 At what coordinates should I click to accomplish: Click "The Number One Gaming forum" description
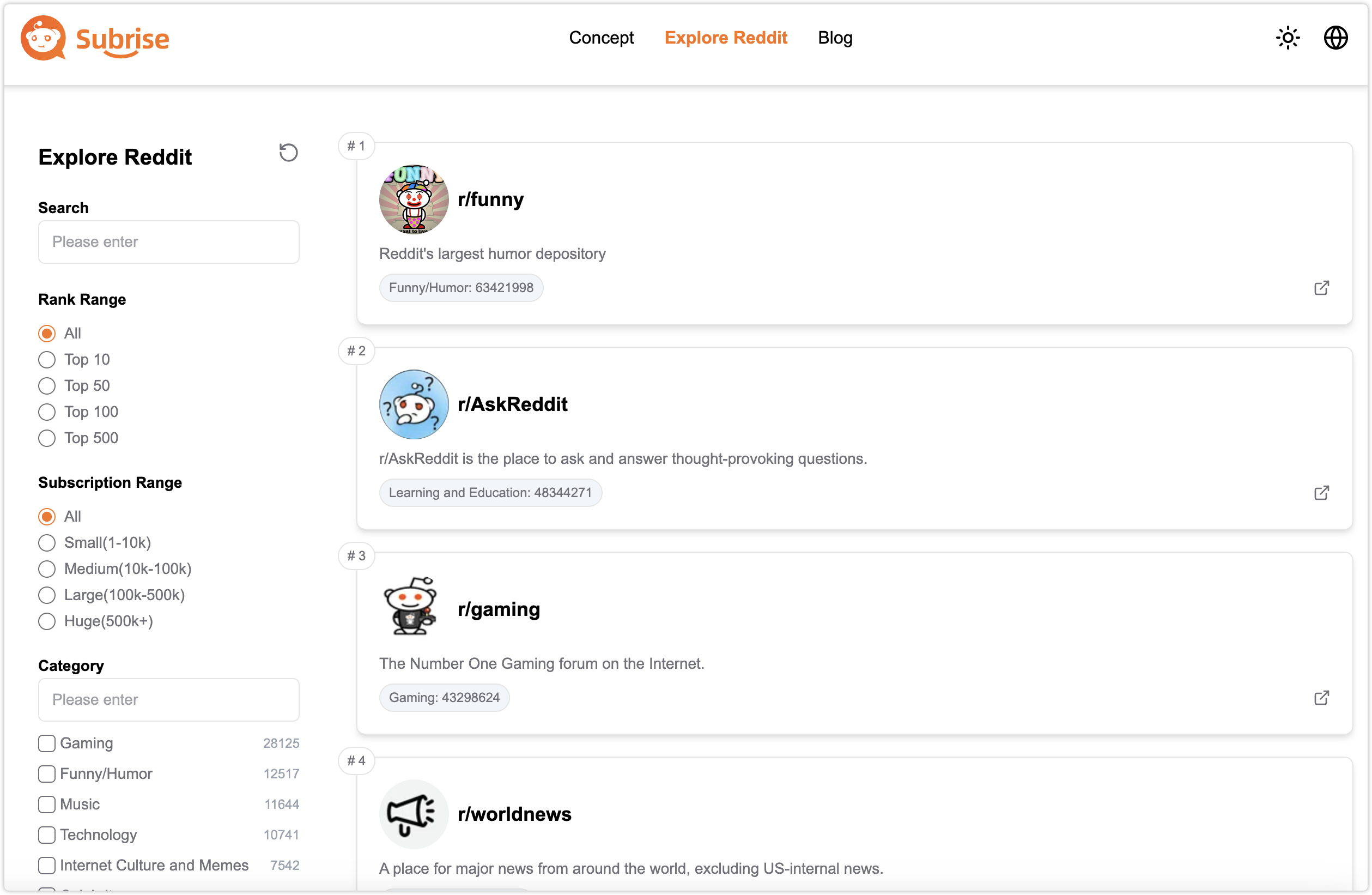point(541,664)
